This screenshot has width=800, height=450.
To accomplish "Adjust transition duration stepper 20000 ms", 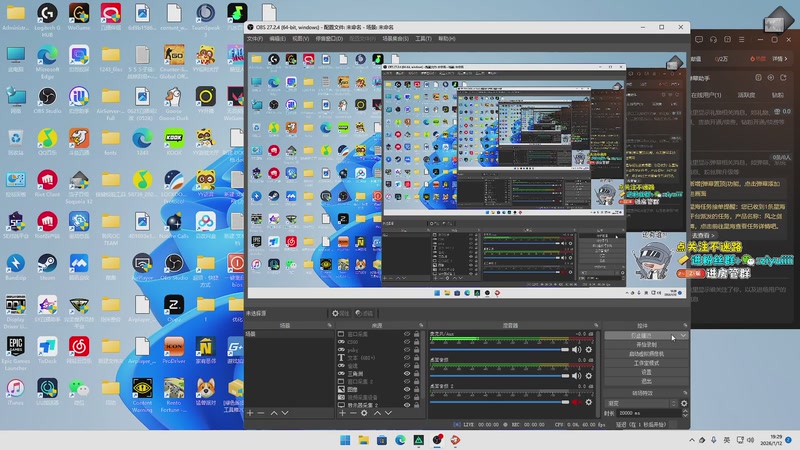I will pos(683,412).
